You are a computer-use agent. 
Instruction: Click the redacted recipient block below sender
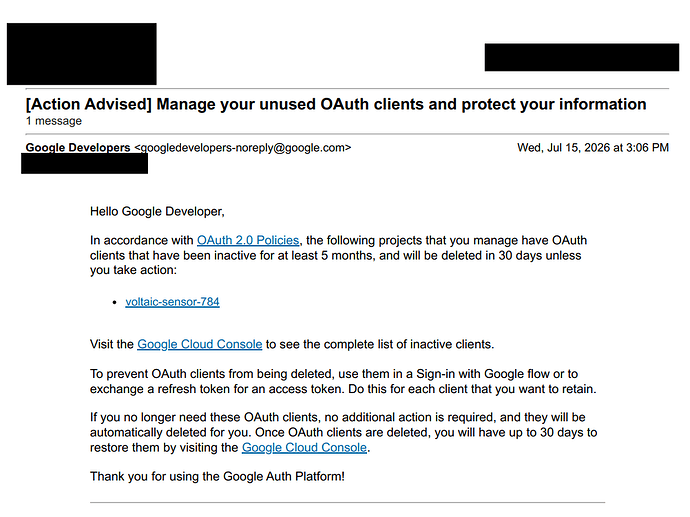tap(84, 164)
